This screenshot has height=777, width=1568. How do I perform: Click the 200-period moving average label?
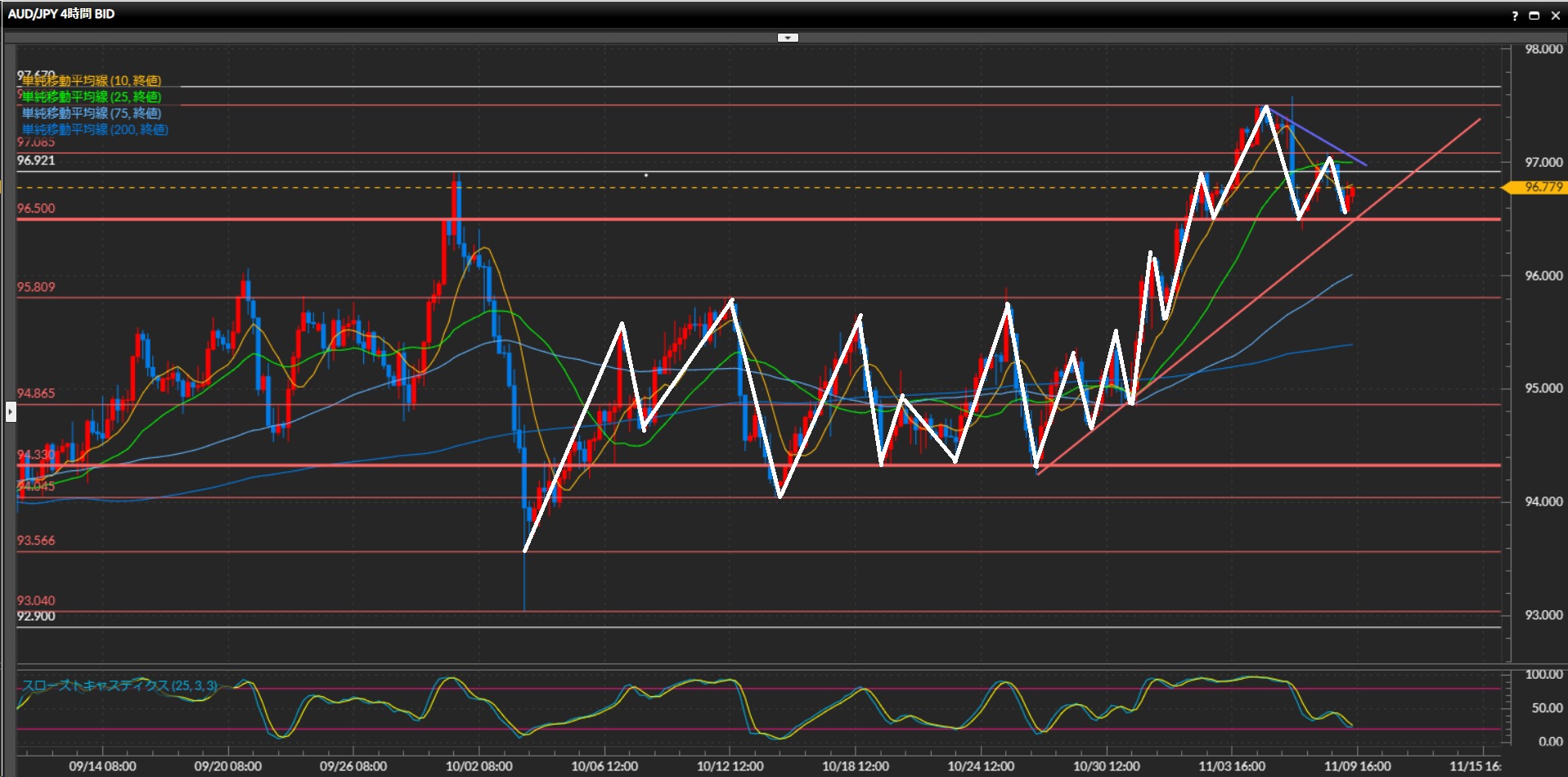coord(95,129)
